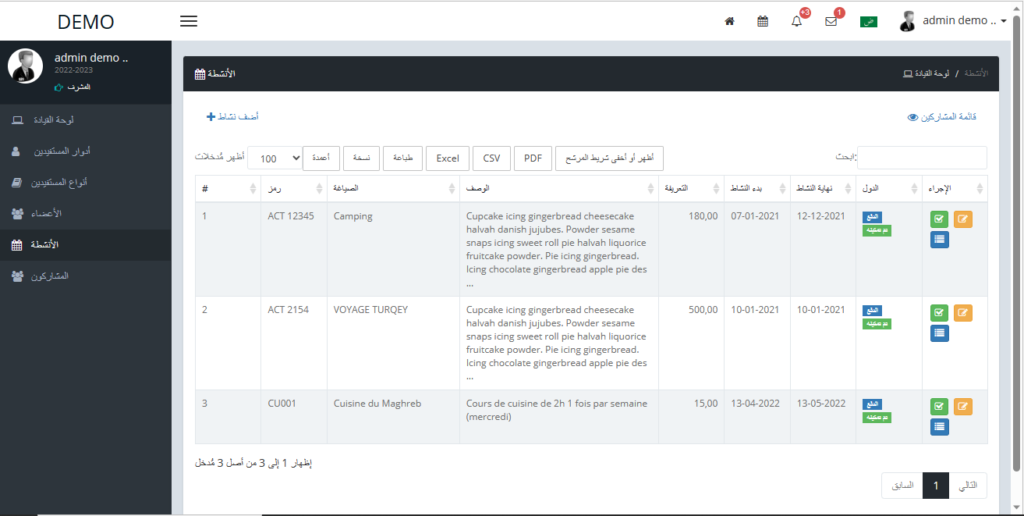
Task: Sort by the الدول column header
Action: tap(889, 188)
